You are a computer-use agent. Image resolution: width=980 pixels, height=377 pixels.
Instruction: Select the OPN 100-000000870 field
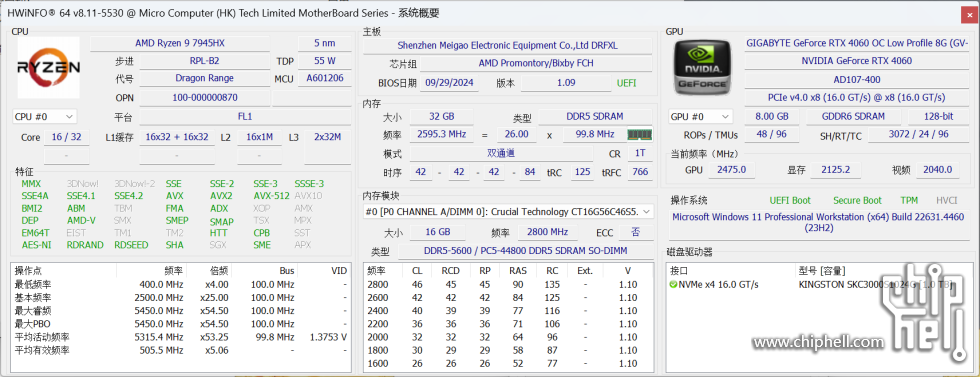(204, 98)
